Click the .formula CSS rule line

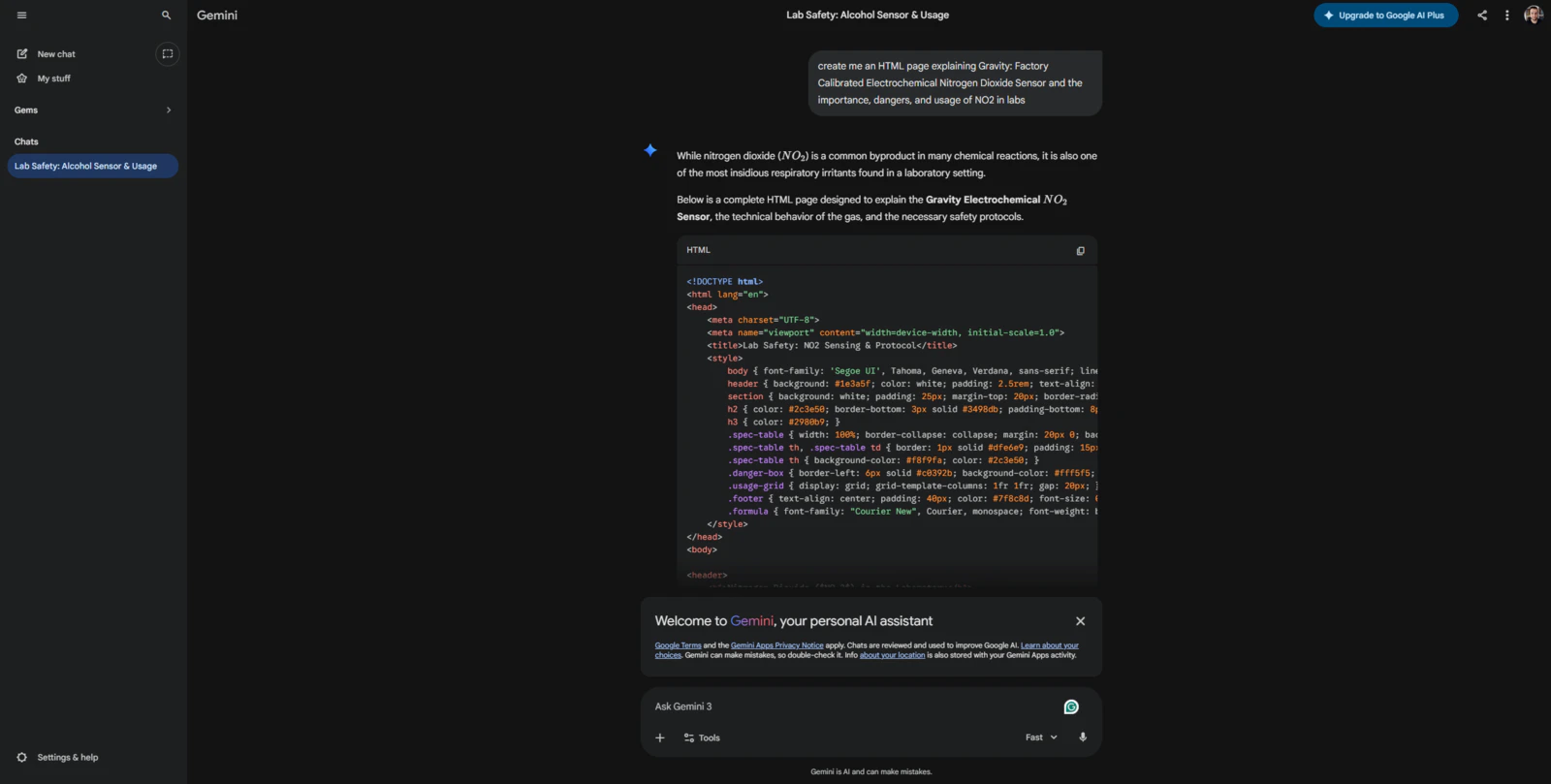[912, 512]
